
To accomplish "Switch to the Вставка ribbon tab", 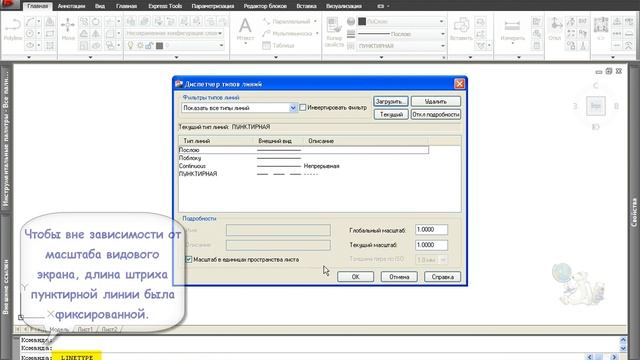I will click(x=306, y=6).
